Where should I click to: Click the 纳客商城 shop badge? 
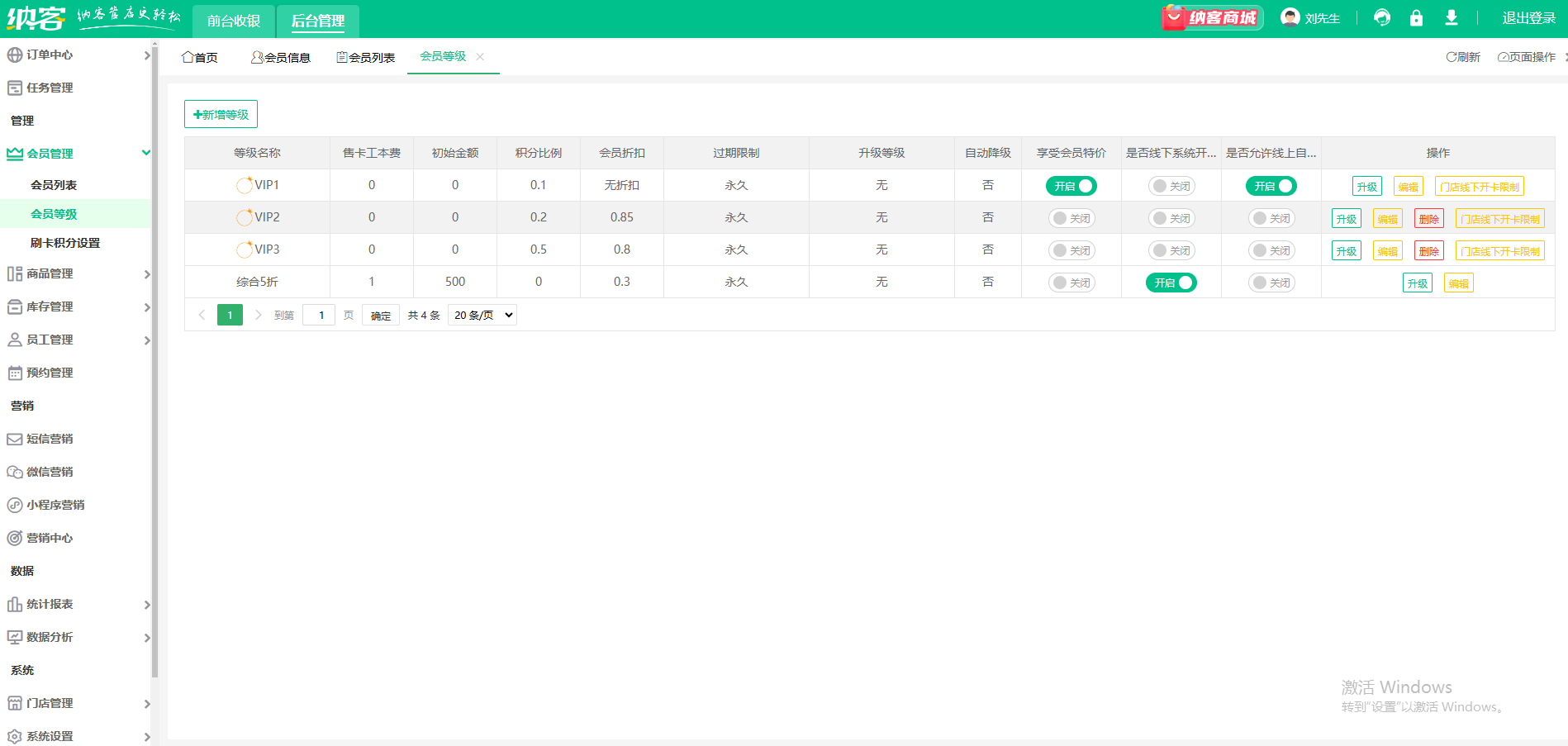(x=1212, y=18)
